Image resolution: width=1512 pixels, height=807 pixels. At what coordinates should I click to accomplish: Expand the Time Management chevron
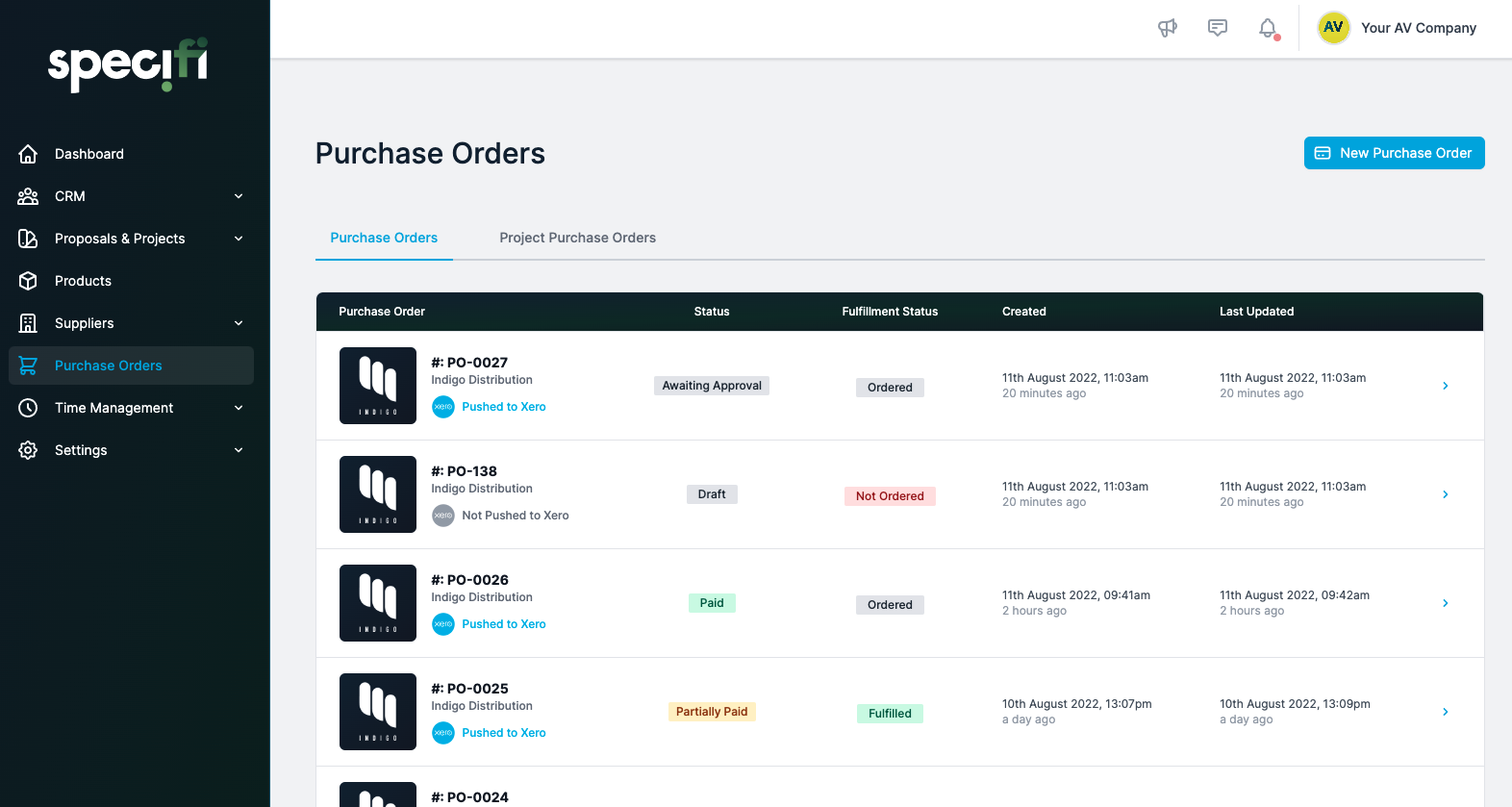click(239, 408)
